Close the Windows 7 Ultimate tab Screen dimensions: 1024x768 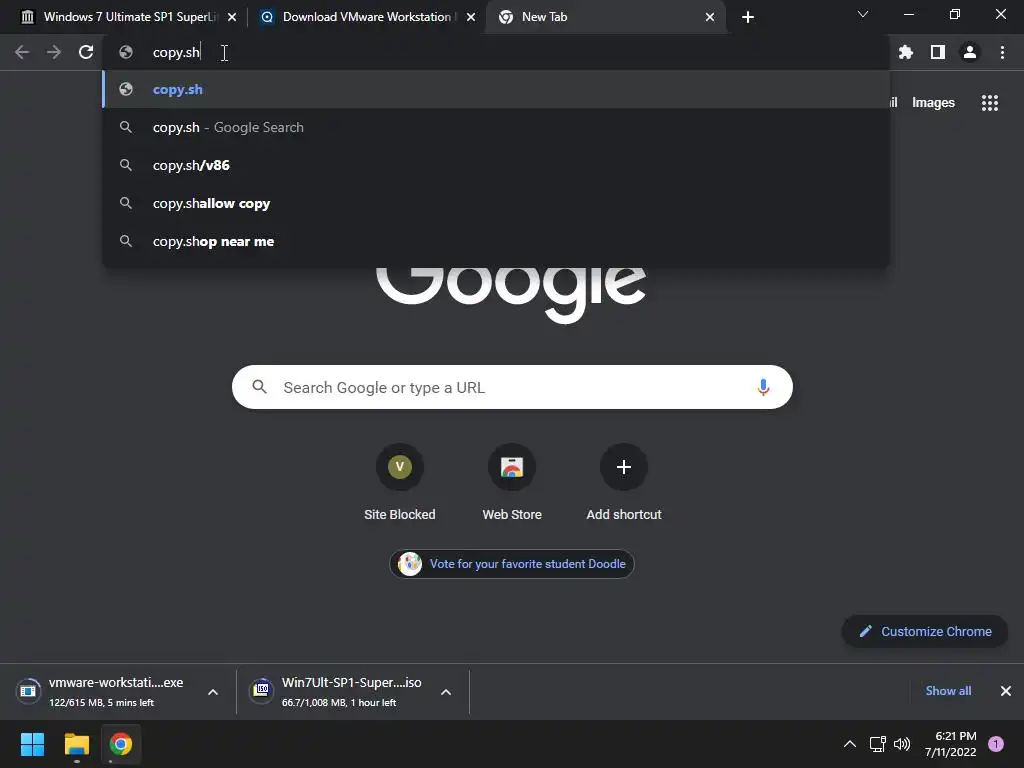click(x=232, y=17)
